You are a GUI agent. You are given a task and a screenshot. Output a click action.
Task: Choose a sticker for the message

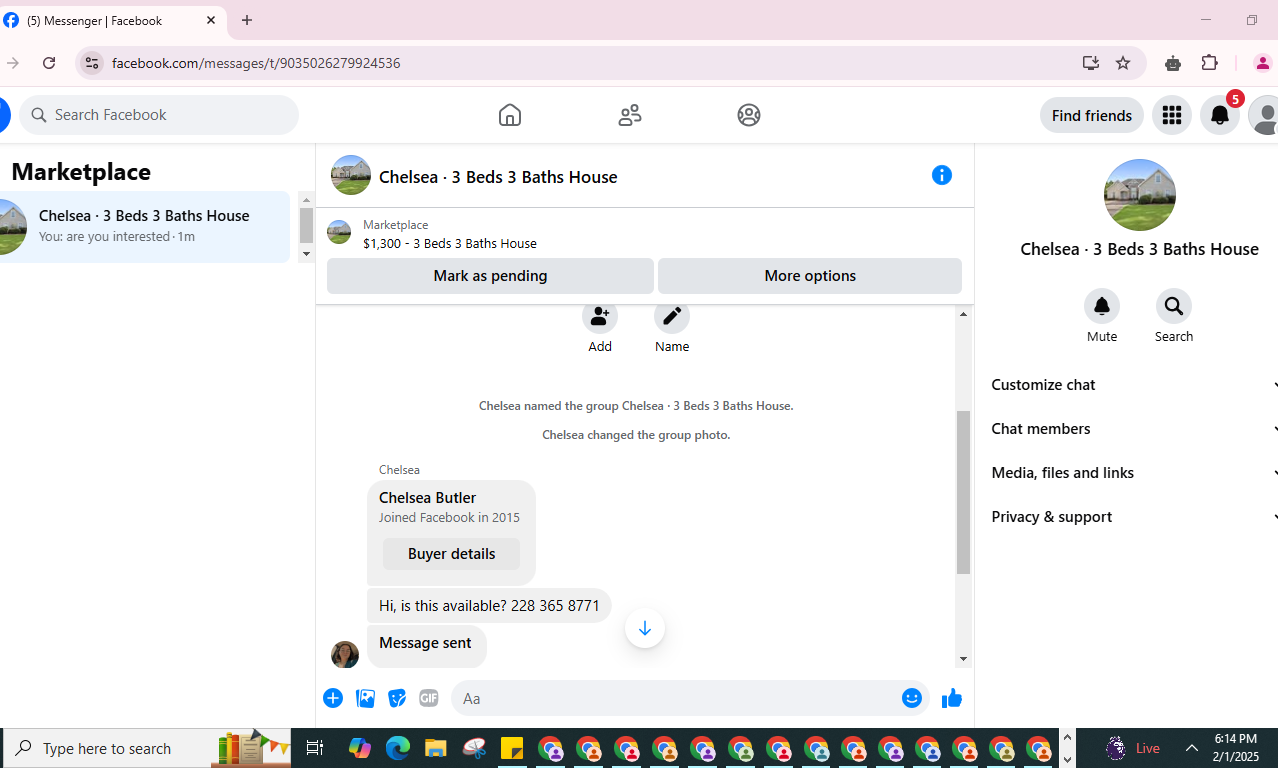tap(397, 698)
